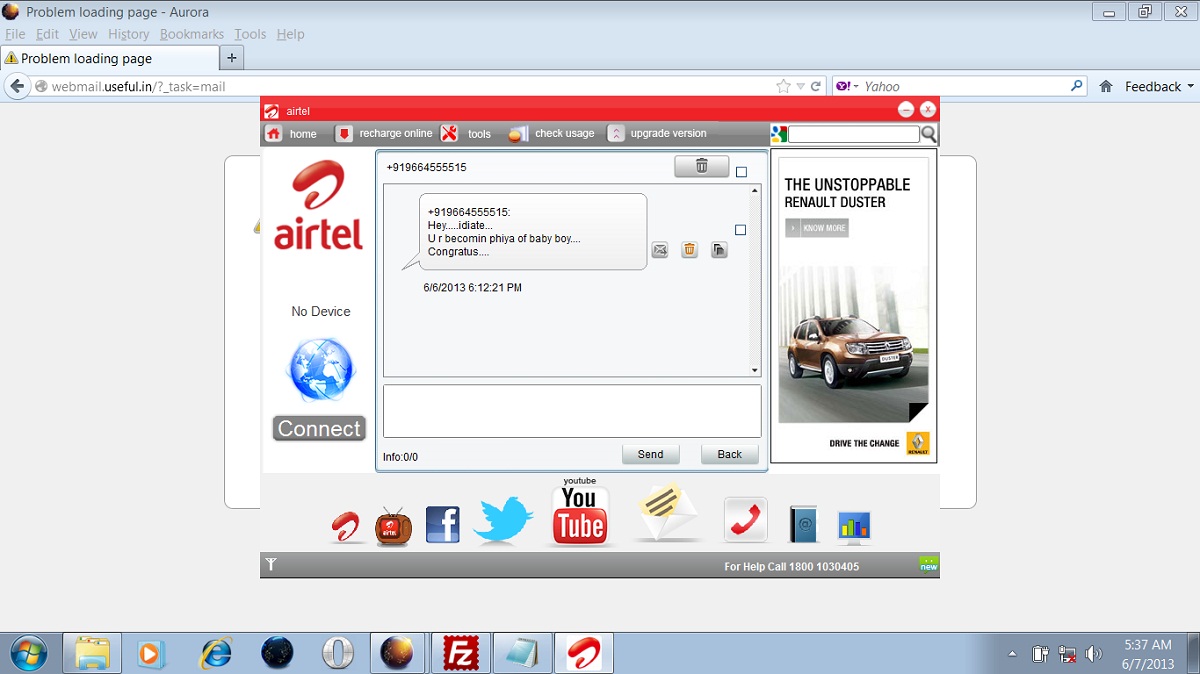The height and width of the screenshot is (674, 1200).
Task: Click the volume speaker tray icon
Action: pyautogui.click(x=1095, y=654)
